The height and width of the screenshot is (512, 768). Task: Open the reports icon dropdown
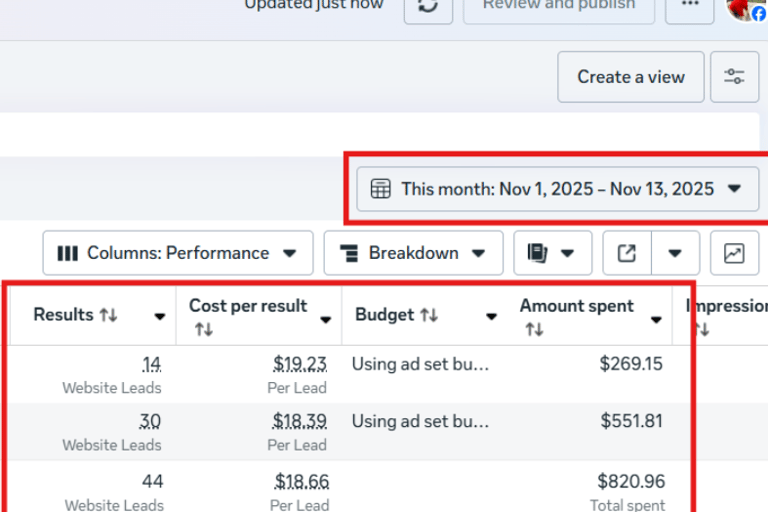coord(552,253)
